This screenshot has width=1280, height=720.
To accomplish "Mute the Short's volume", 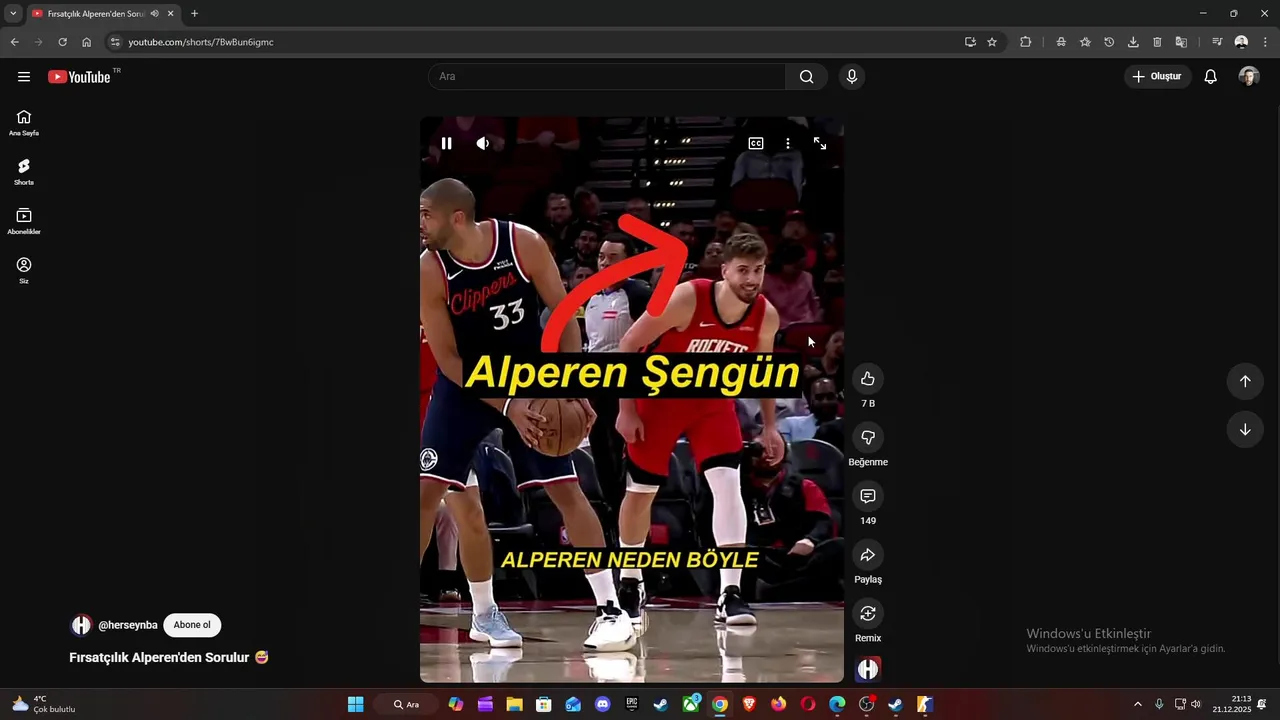I will pyautogui.click(x=483, y=144).
